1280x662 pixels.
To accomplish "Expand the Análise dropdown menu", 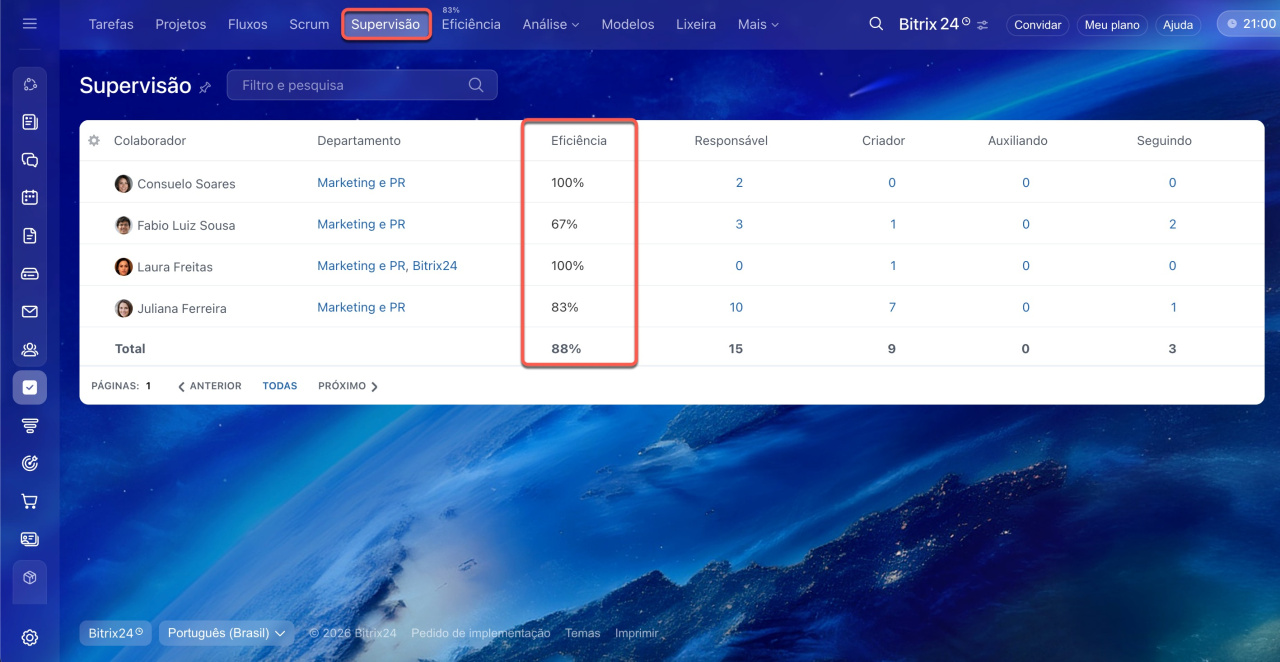I will [x=550, y=24].
